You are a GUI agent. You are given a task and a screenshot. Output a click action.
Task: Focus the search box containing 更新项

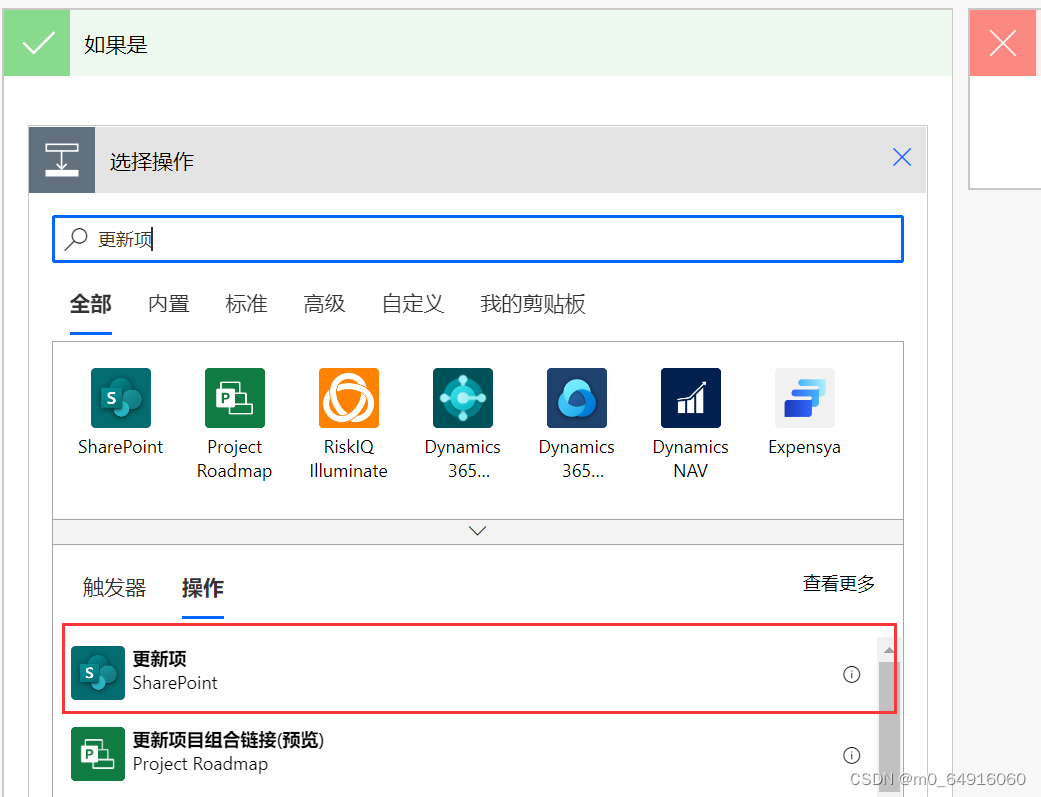pyautogui.click(x=478, y=239)
